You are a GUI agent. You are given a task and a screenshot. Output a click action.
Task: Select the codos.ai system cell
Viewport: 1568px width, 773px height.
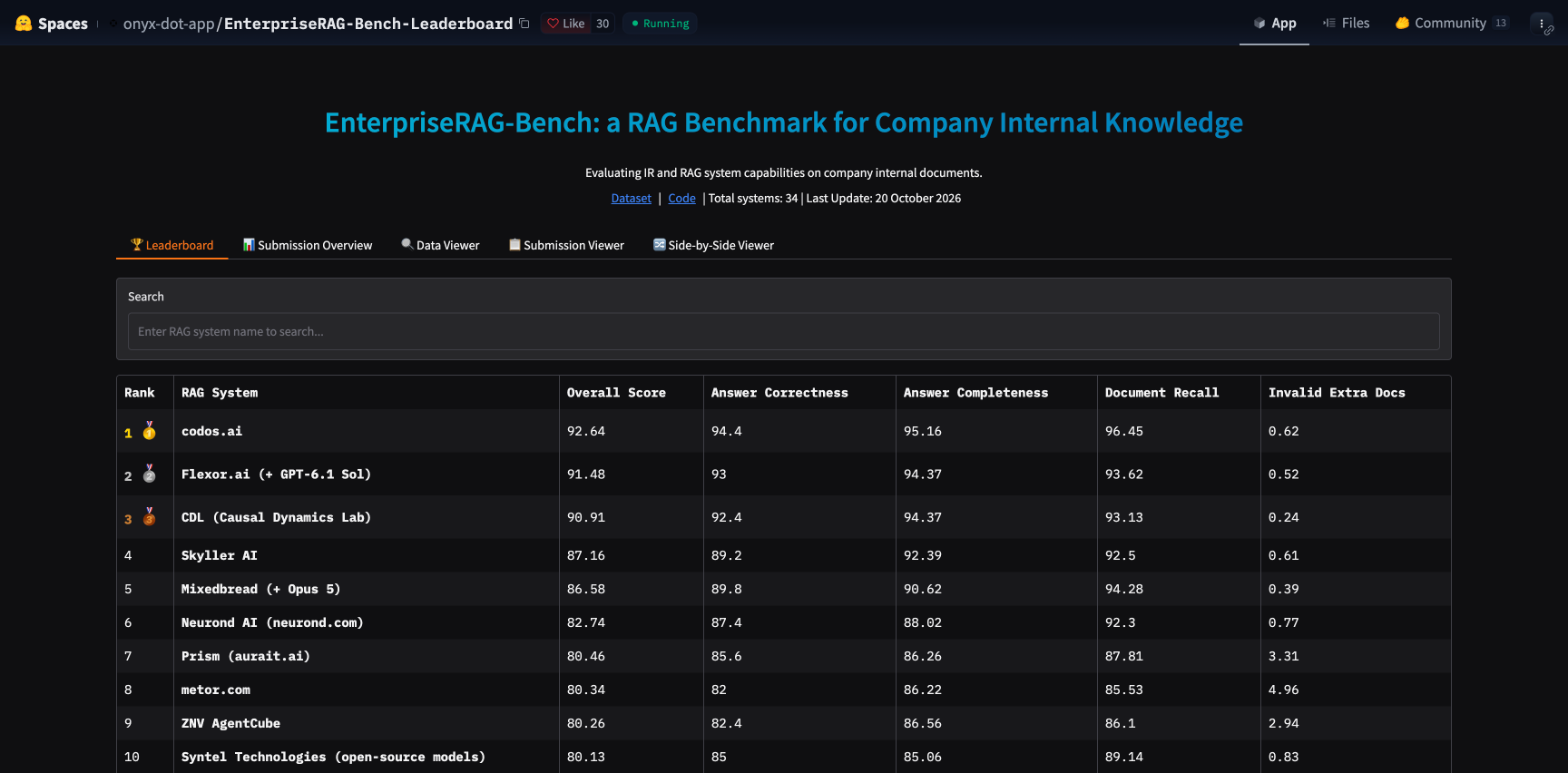(366, 431)
